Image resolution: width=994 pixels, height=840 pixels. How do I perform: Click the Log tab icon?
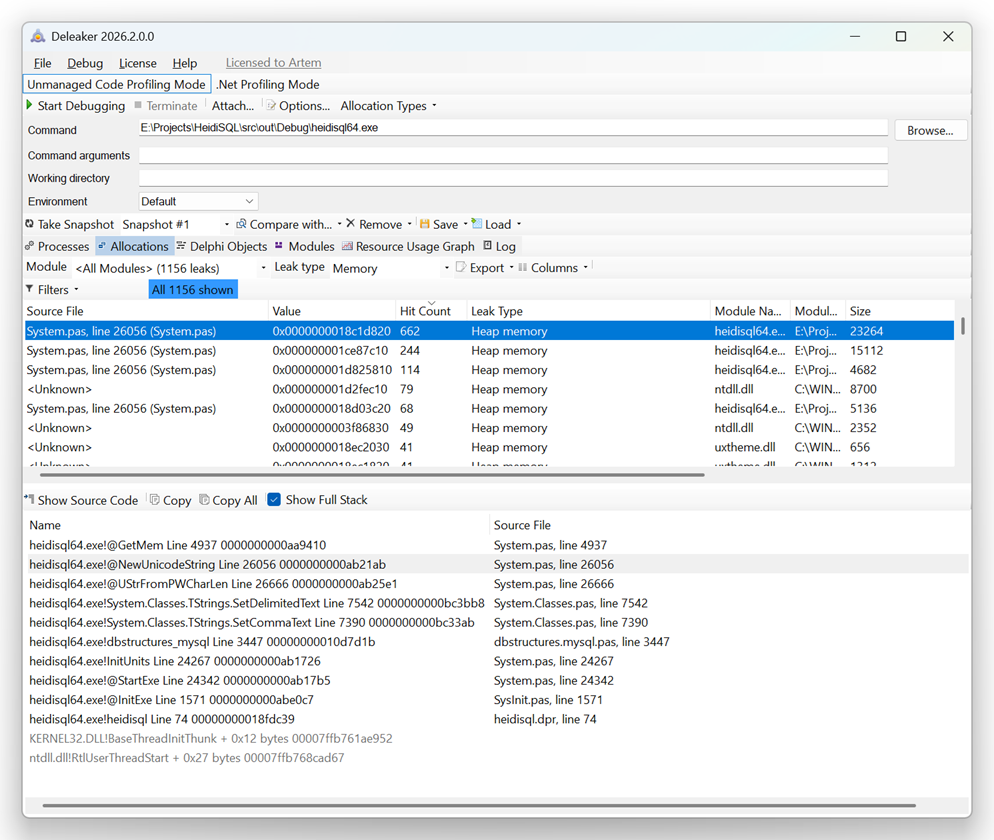(487, 246)
